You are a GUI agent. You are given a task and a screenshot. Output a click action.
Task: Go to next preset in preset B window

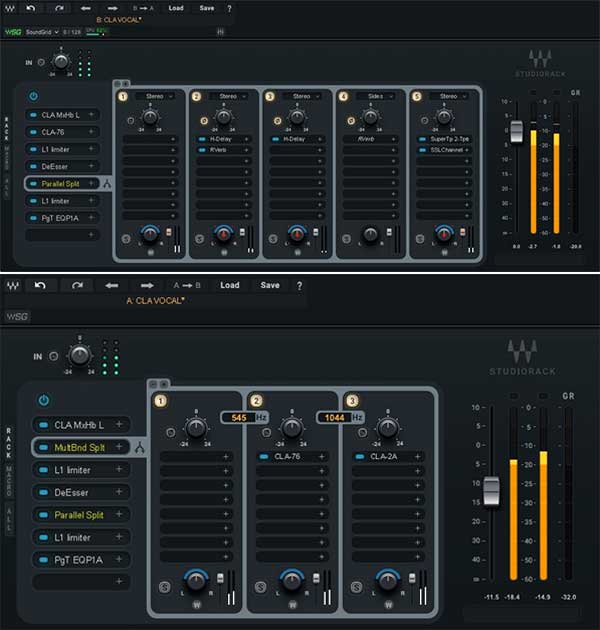click(113, 8)
